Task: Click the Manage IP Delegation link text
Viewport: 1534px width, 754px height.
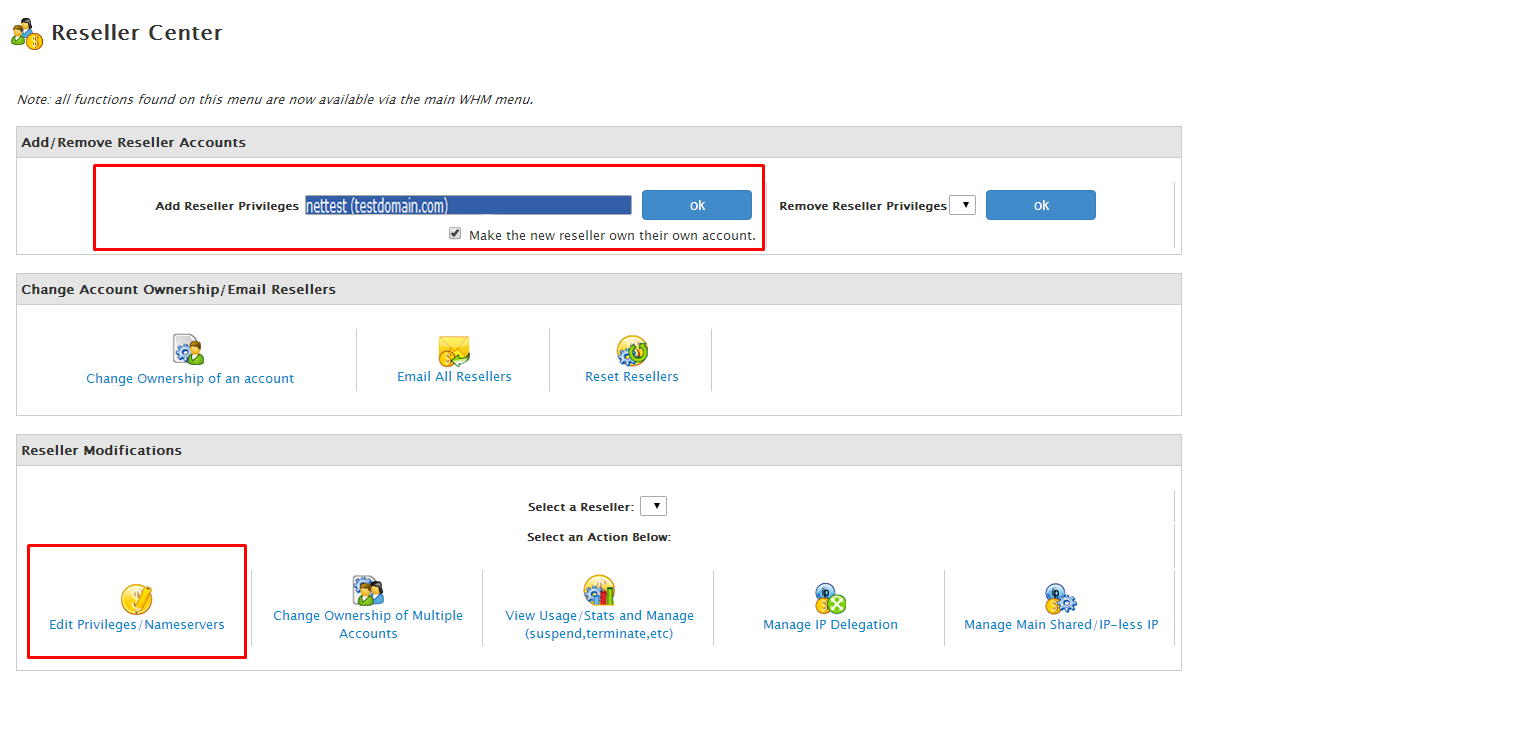Action: 829,623
